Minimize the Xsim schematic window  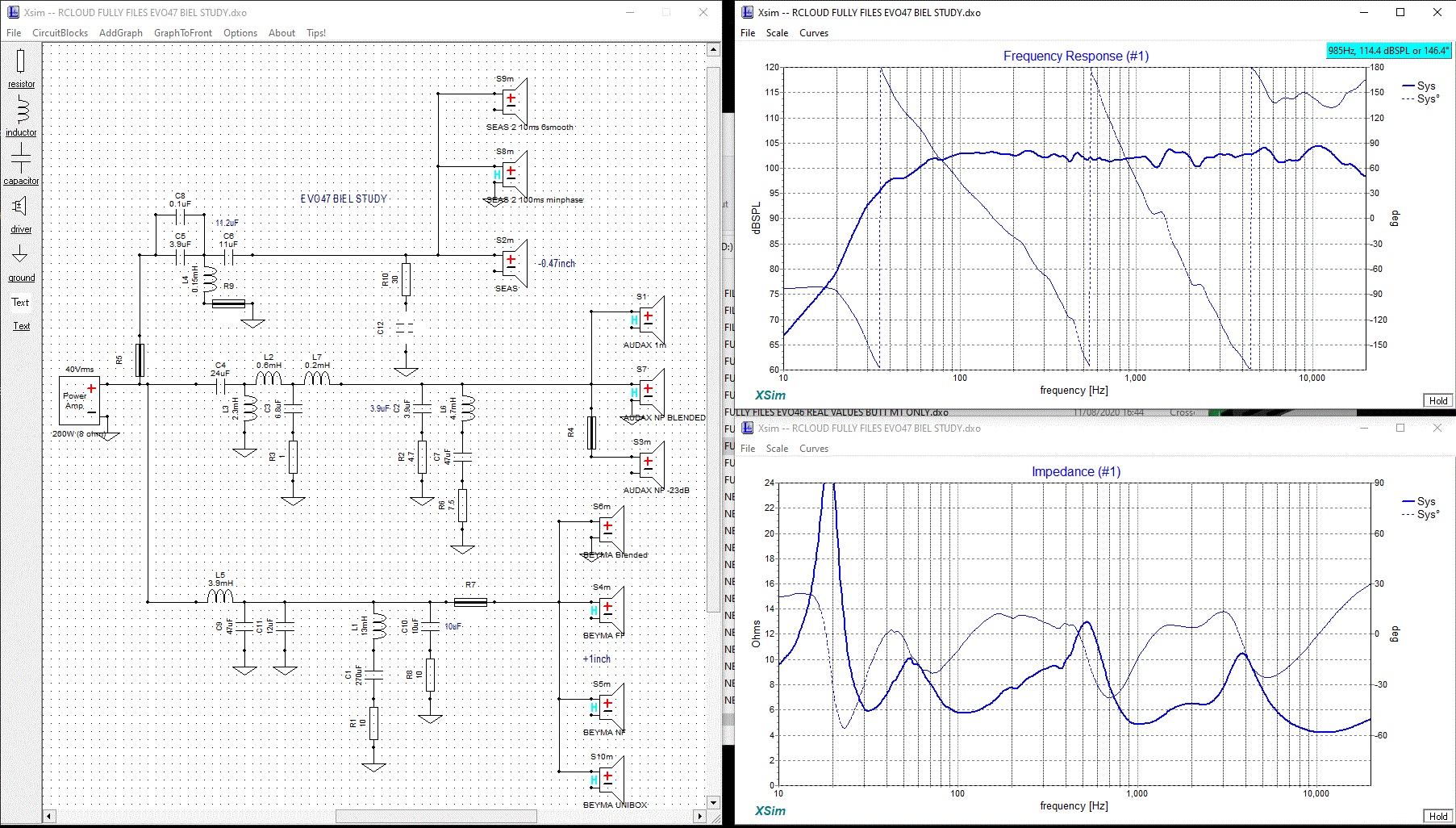(x=630, y=12)
